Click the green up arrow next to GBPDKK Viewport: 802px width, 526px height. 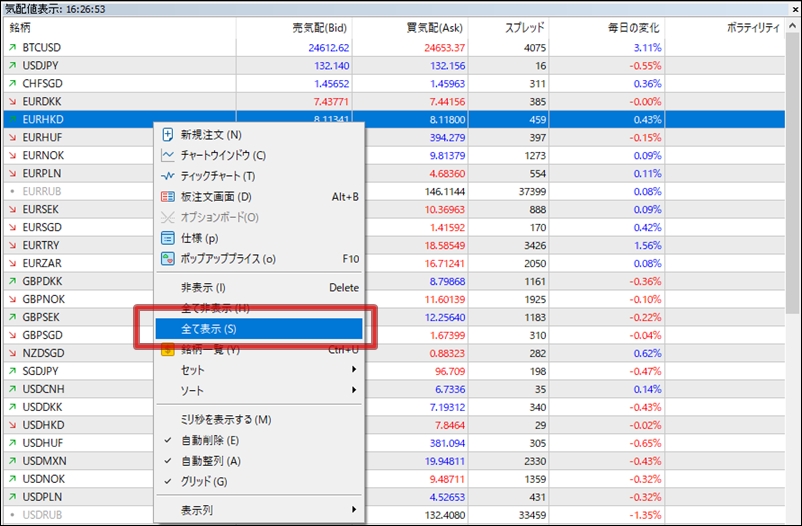pyautogui.click(x=12, y=281)
